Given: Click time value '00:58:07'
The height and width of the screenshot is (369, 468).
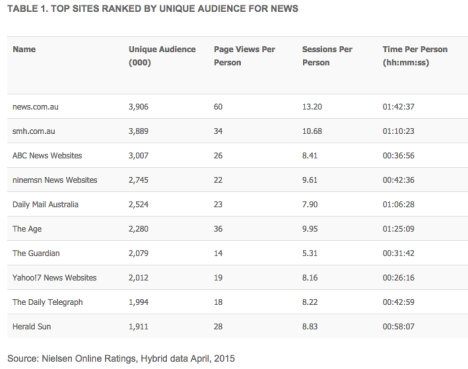Looking at the screenshot, I should 398,327.
